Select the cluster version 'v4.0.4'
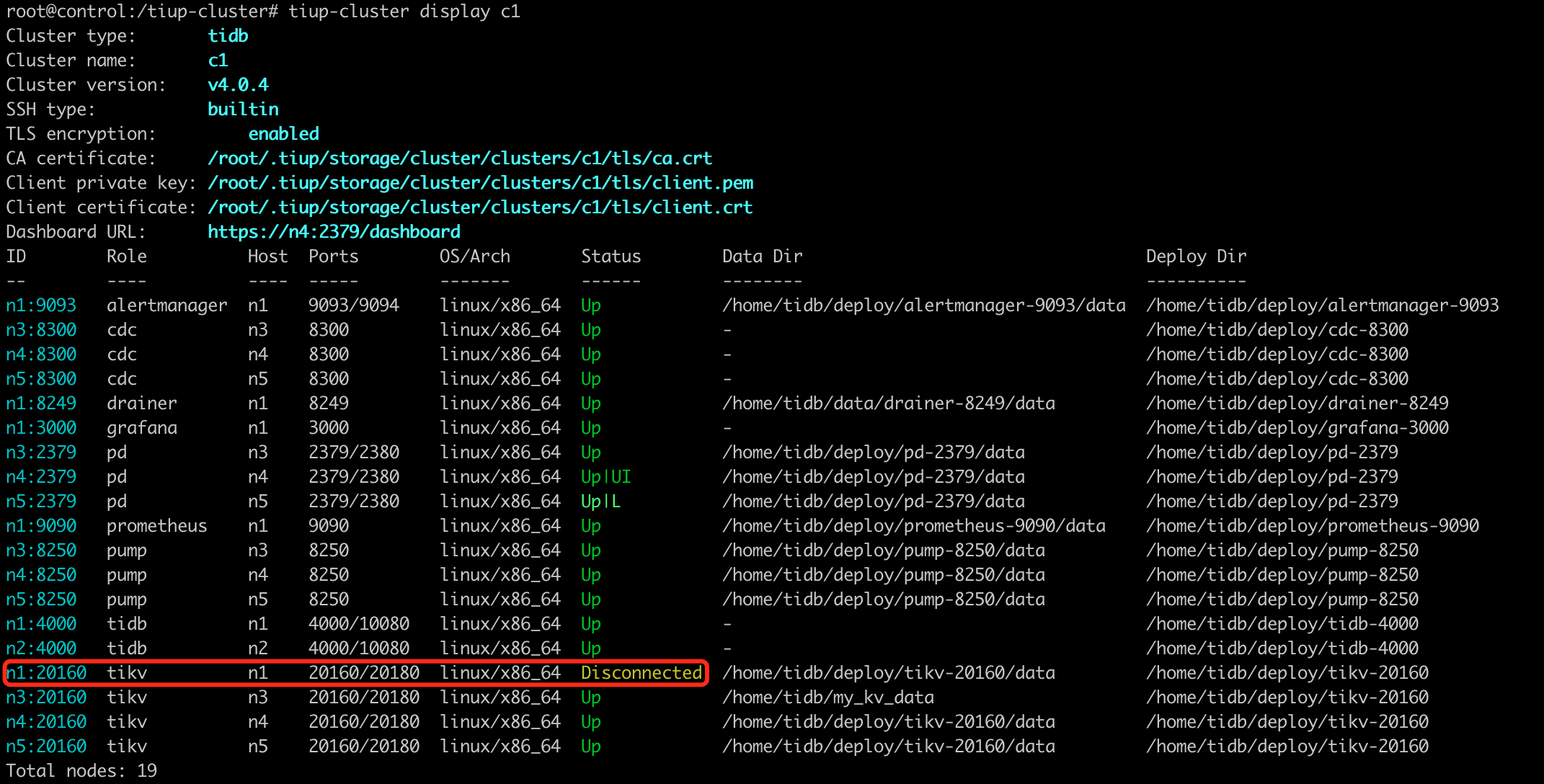Image resolution: width=1544 pixels, height=784 pixels. (x=238, y=85)
